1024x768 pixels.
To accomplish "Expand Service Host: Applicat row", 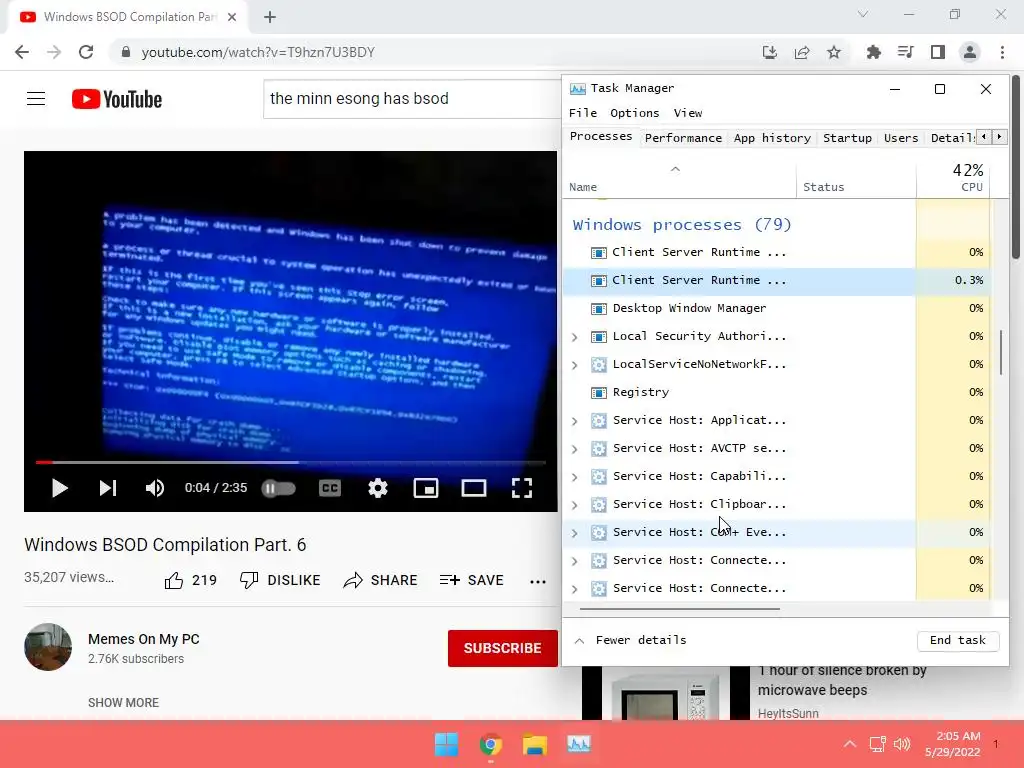I will pos(575,421).
